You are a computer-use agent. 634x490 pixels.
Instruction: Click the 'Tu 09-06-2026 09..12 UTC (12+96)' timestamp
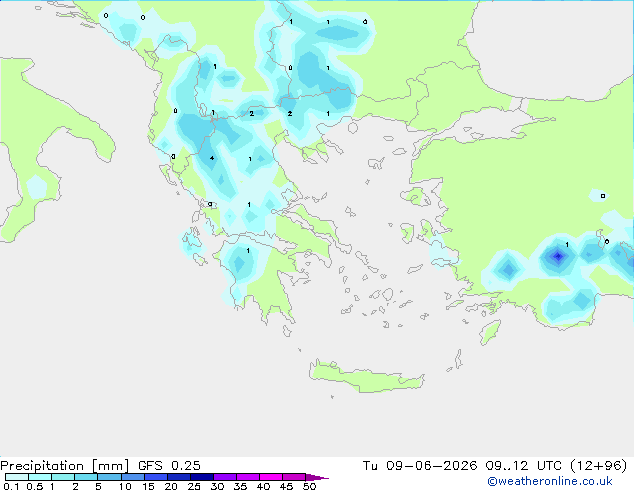coord(495,466)
